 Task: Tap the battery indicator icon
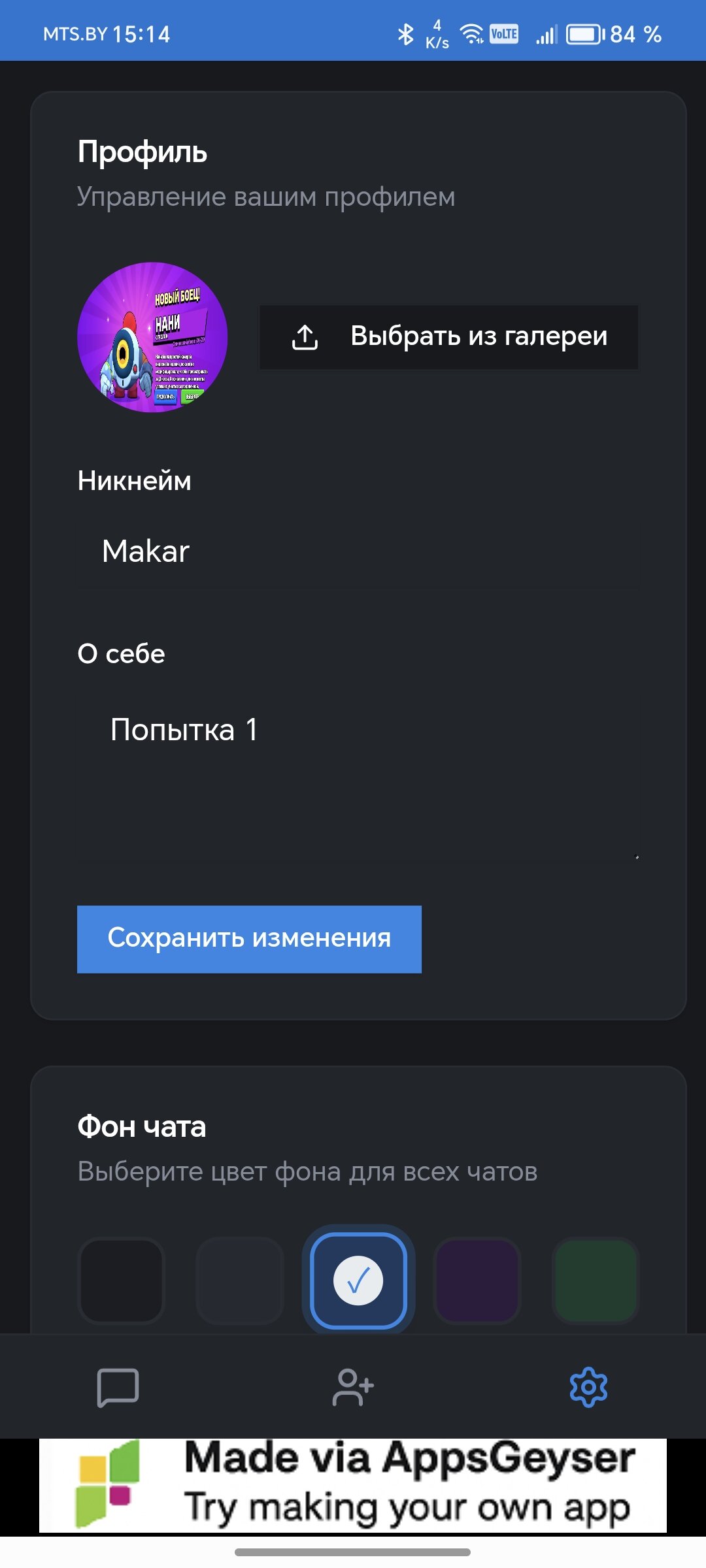click(584, 34)
